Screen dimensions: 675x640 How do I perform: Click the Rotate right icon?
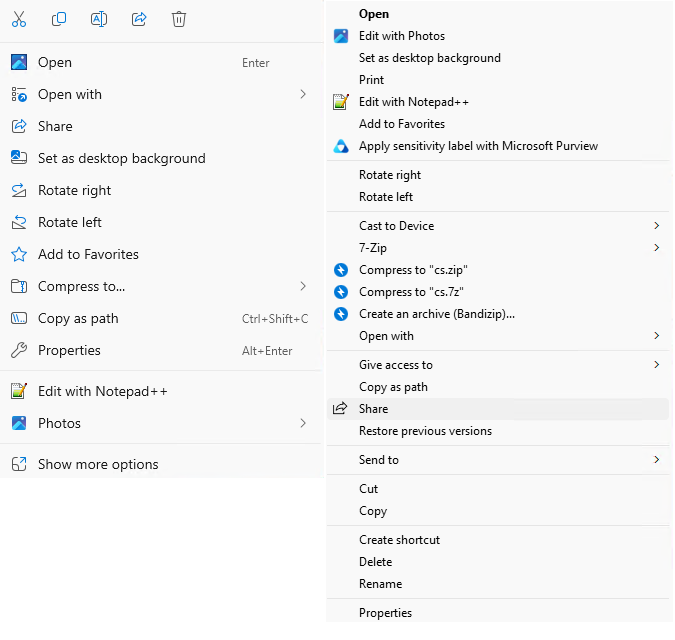[19, 190]
